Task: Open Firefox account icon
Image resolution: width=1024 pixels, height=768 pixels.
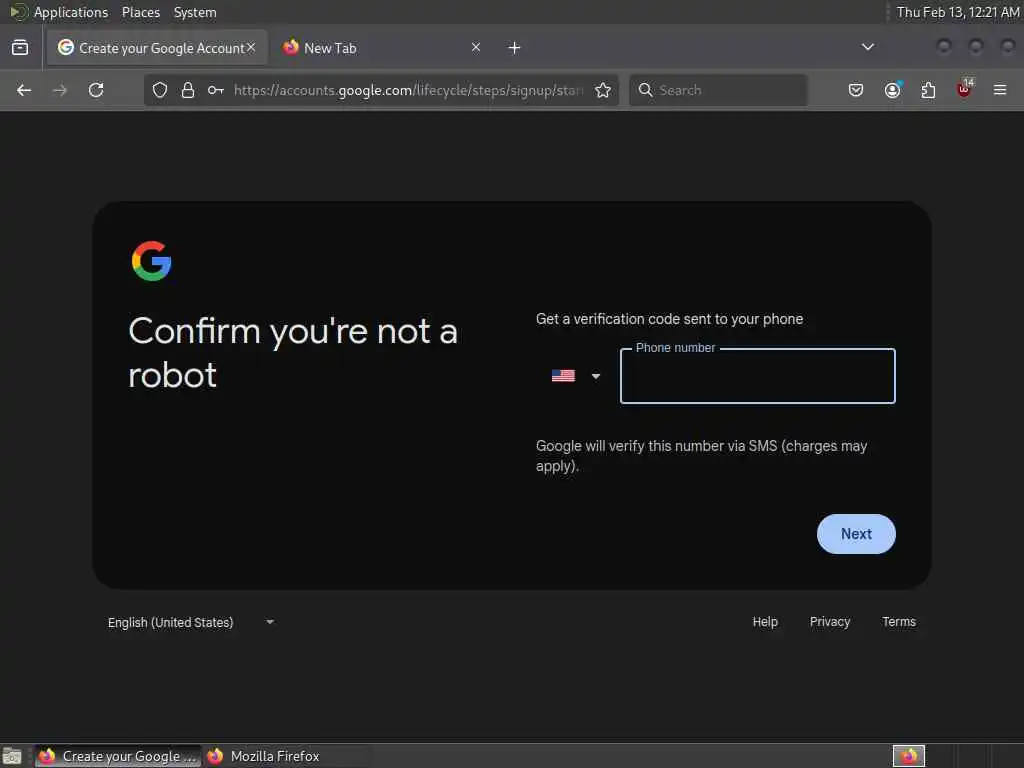Action: 892,90
